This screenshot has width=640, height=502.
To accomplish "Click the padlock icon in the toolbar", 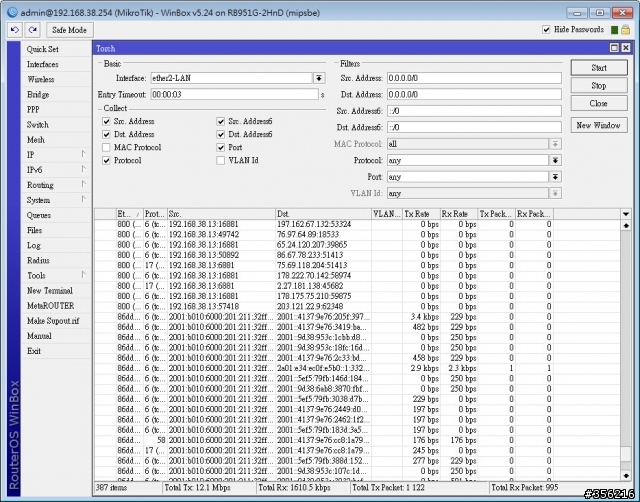I will tap(625, 30).
